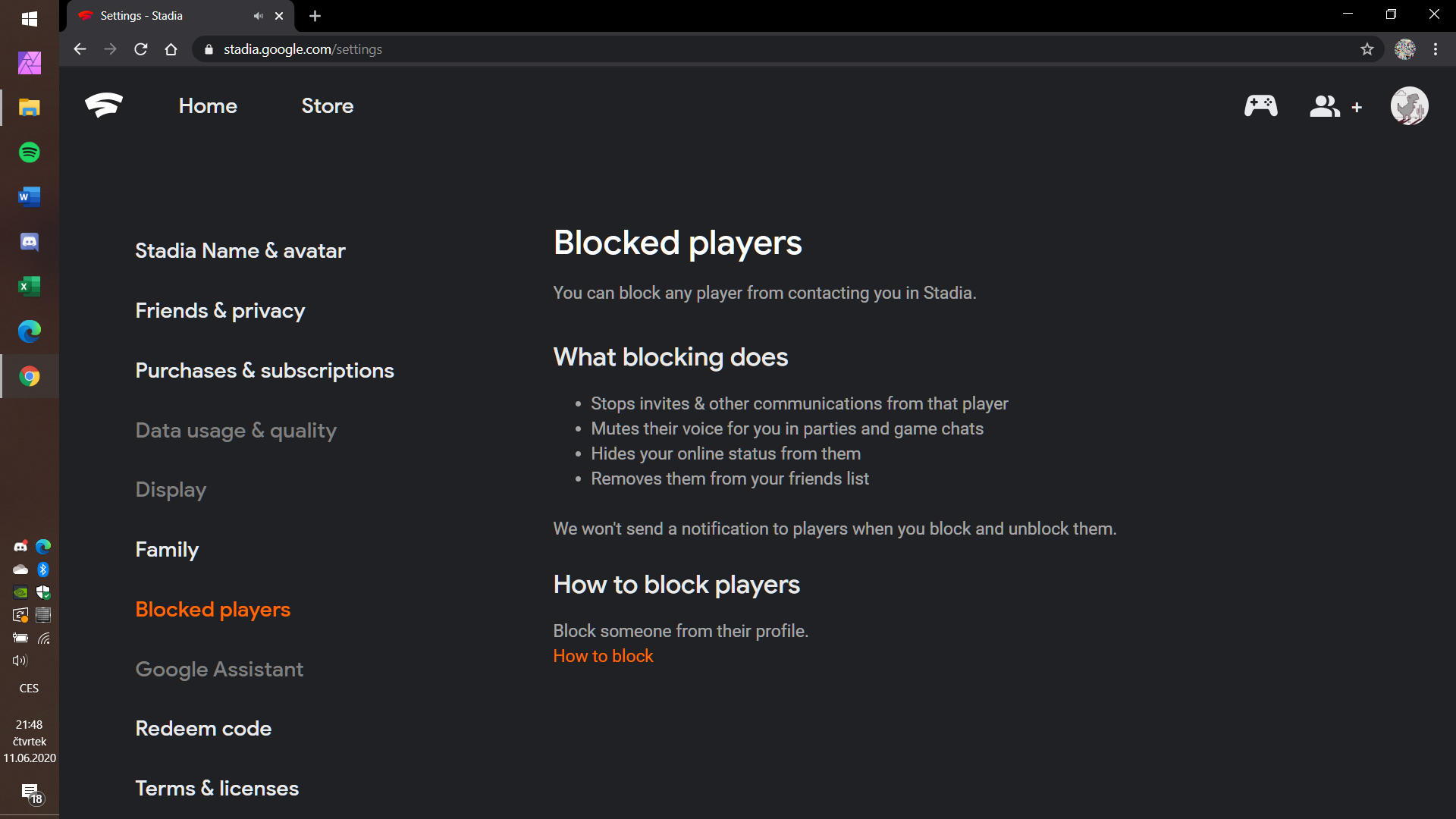Open the Store page
This screenshot has width=1456, height=819.
click(x=327, y=106)
